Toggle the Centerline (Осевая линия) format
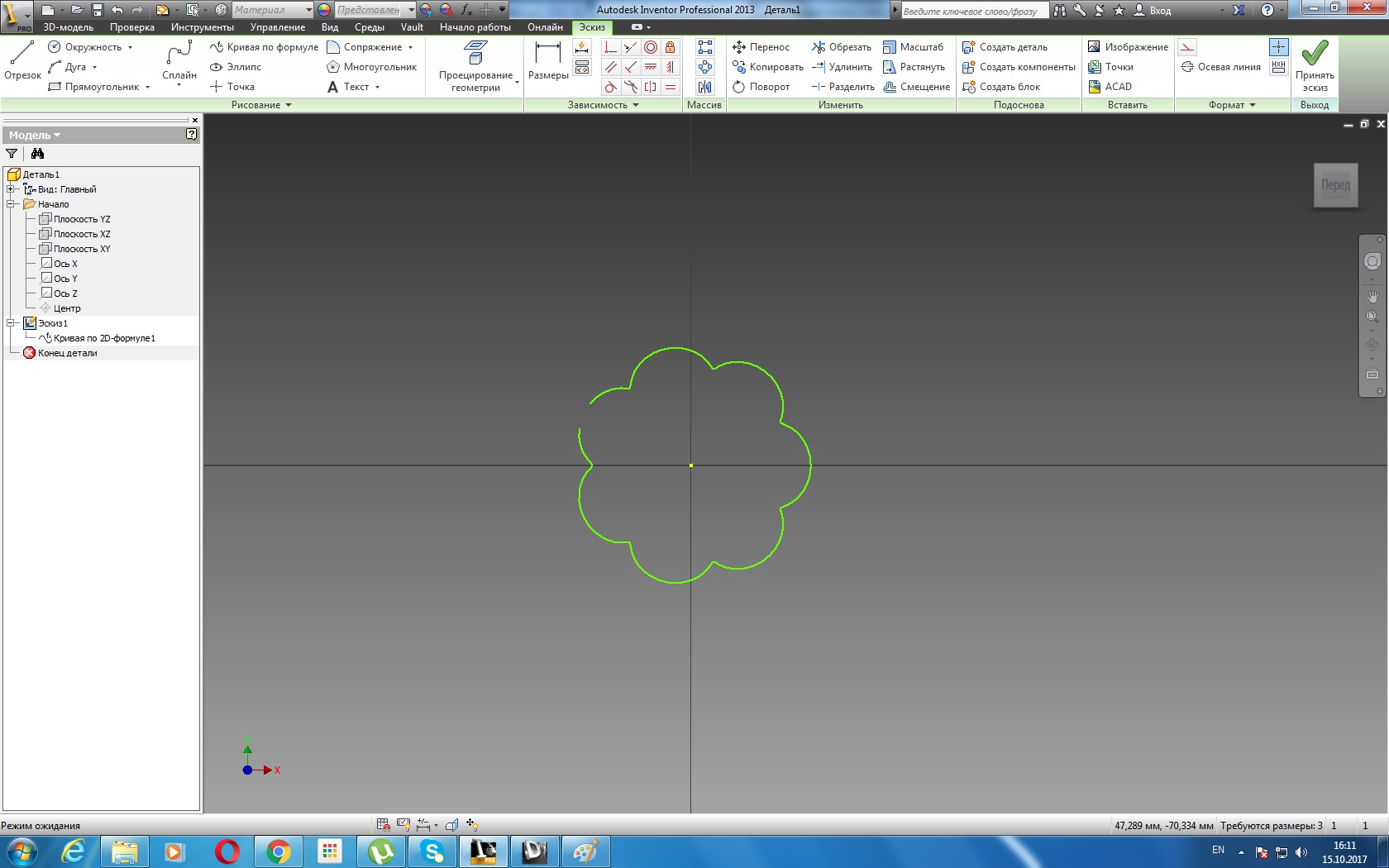Screen dimensions: 1389x868 point(1220,67)
